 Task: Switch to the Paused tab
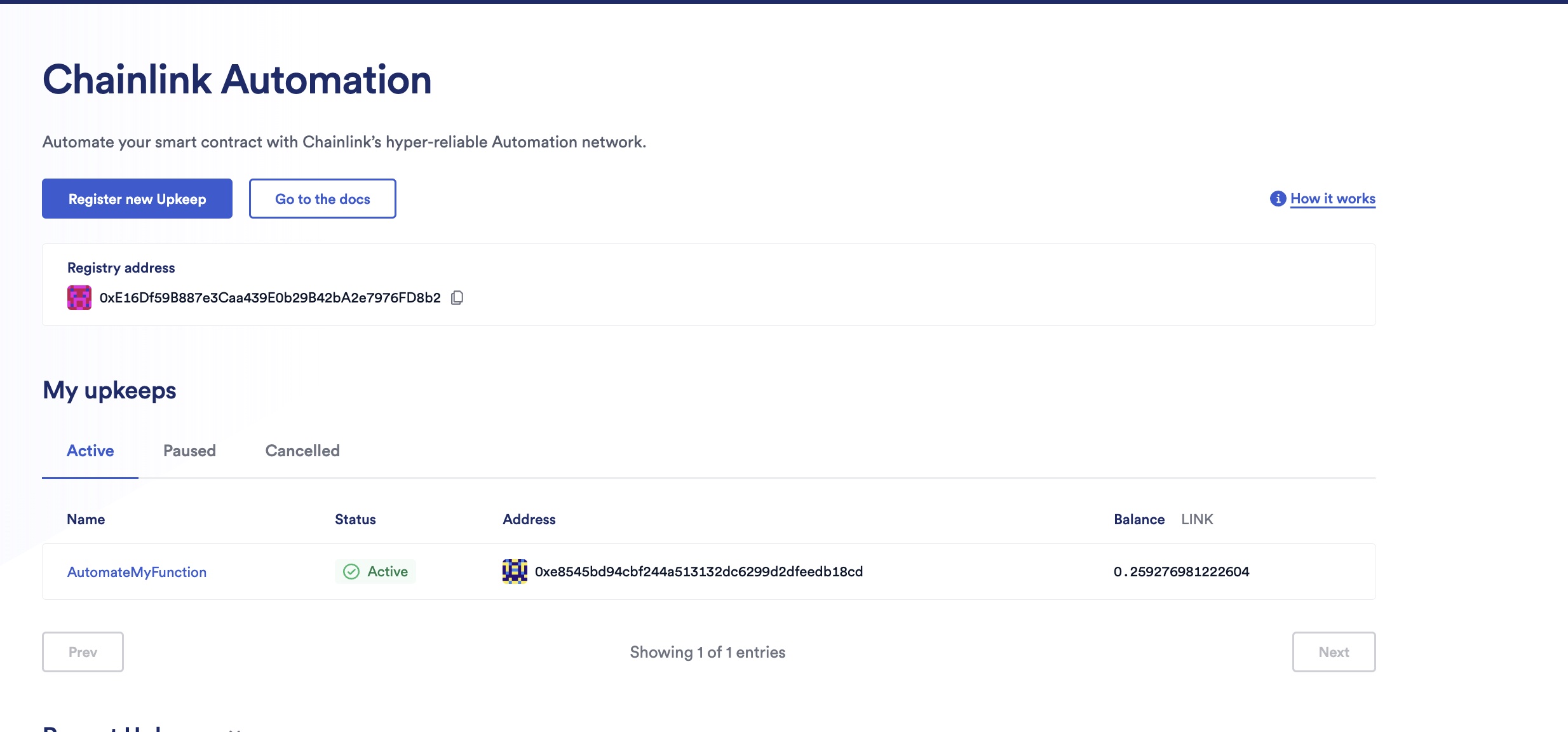[189, 451]
